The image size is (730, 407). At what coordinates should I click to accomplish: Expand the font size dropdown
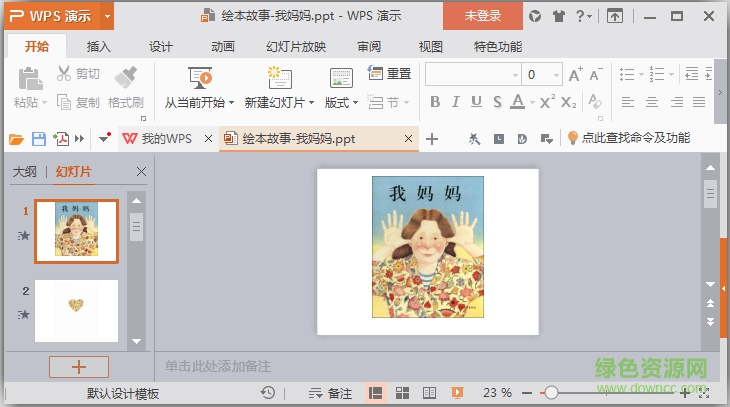coord(556,75)
